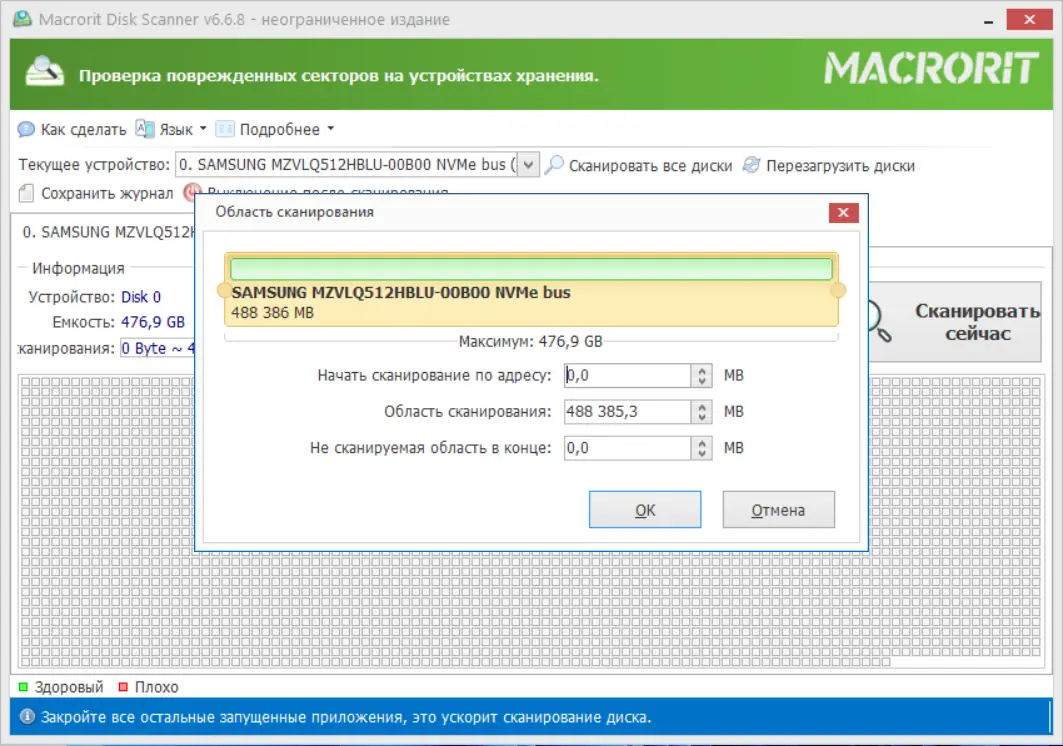Click the right handle of disk range slider

tap(839, 290)
